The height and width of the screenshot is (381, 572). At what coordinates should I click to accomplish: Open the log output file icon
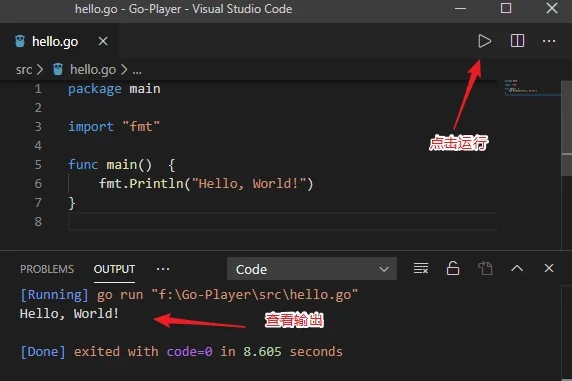pyautogui.click(x=485, y=268)
